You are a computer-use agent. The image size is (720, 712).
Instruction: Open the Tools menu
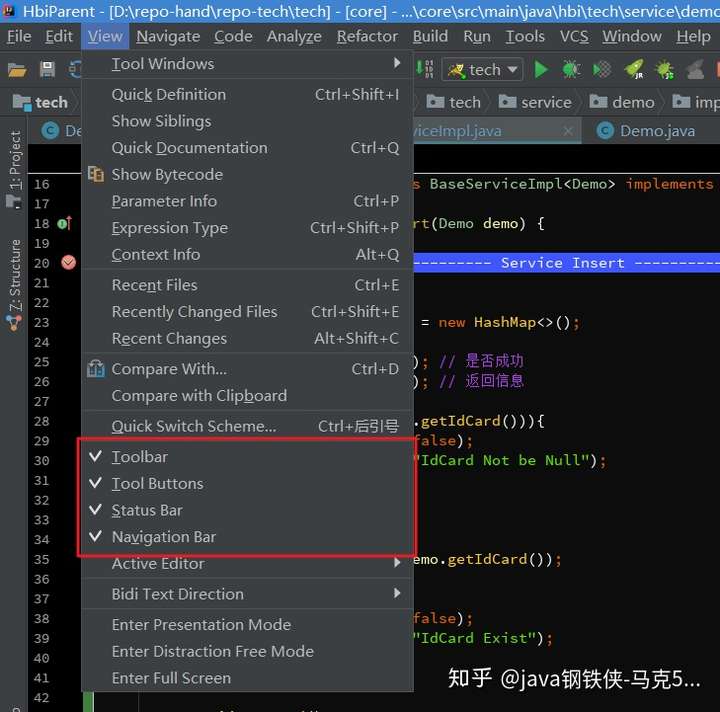pos(525,36)
